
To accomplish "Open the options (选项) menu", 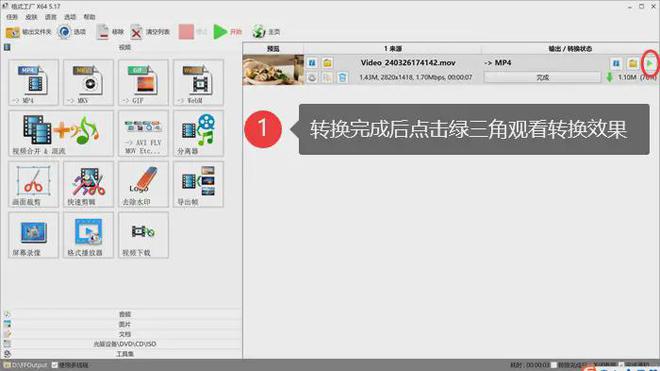I will (x=70, y=17).
